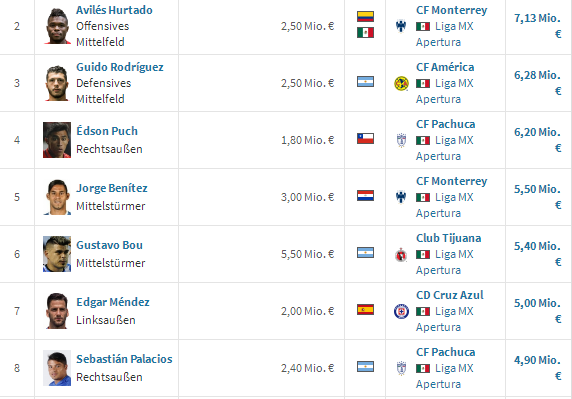Click the Club Tijuana club crest
The width and height of the screenshot is (572, 399).
click(x=401, y=255)
